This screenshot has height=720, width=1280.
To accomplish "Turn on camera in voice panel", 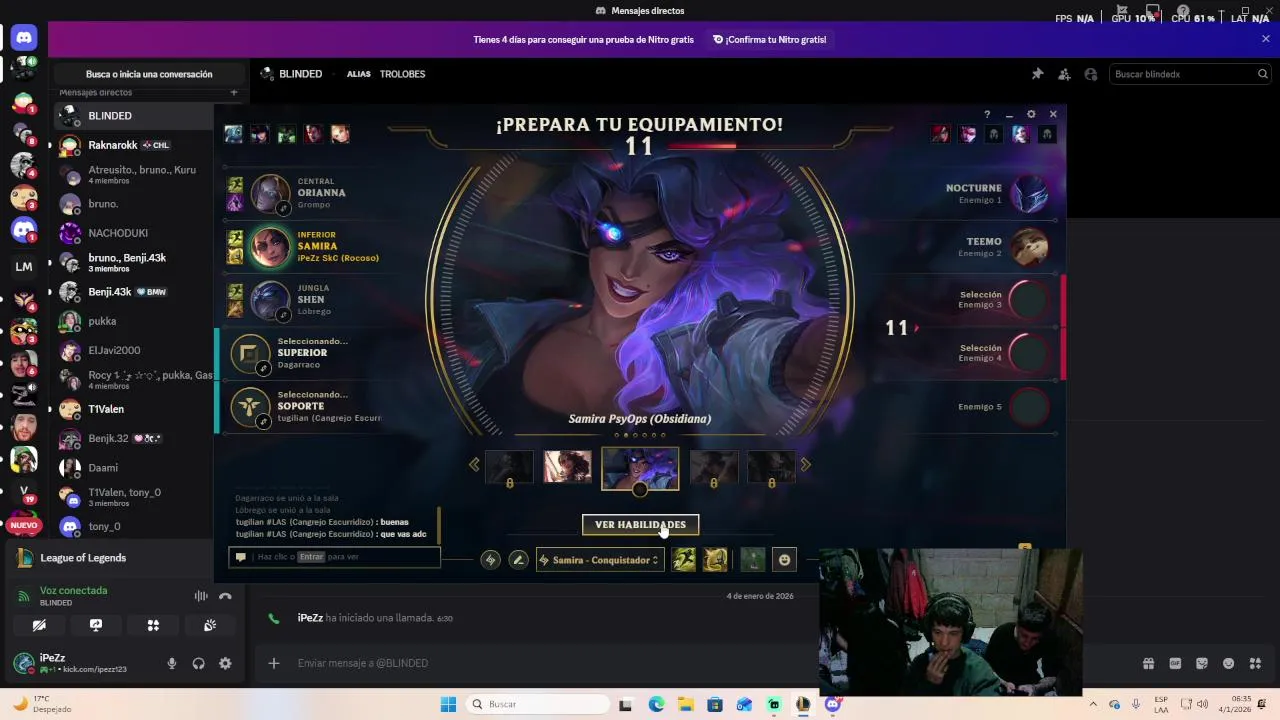I will pos(39,625).
